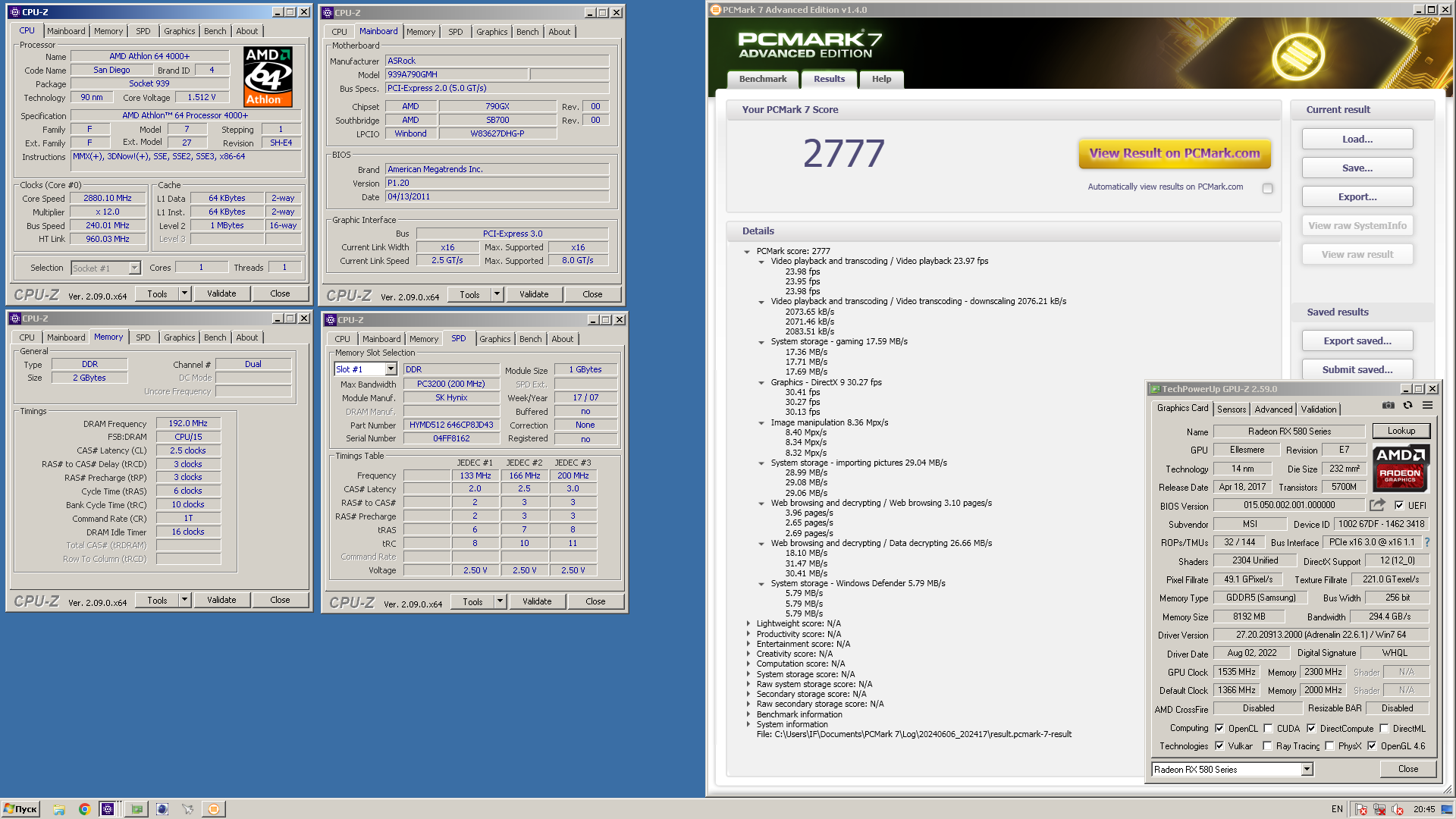Open the blue globe taskbar application
This screenshot has height=819, width=1456.
click(162, 809)
